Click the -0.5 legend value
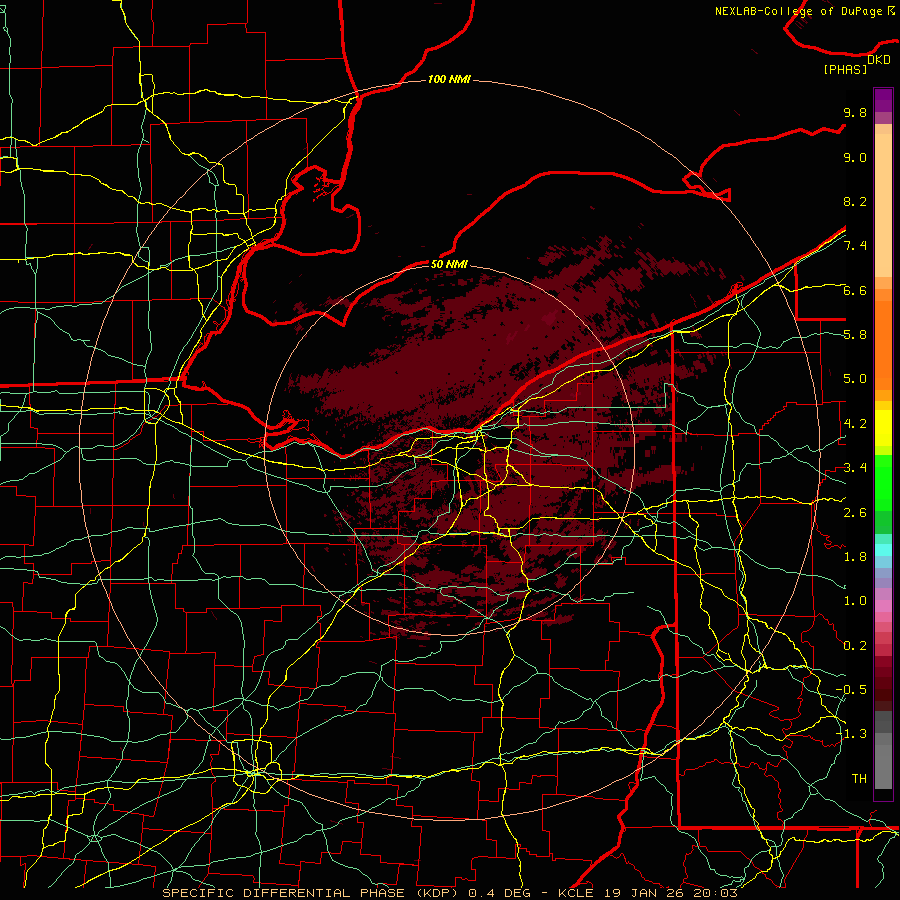 click(851, 690)
